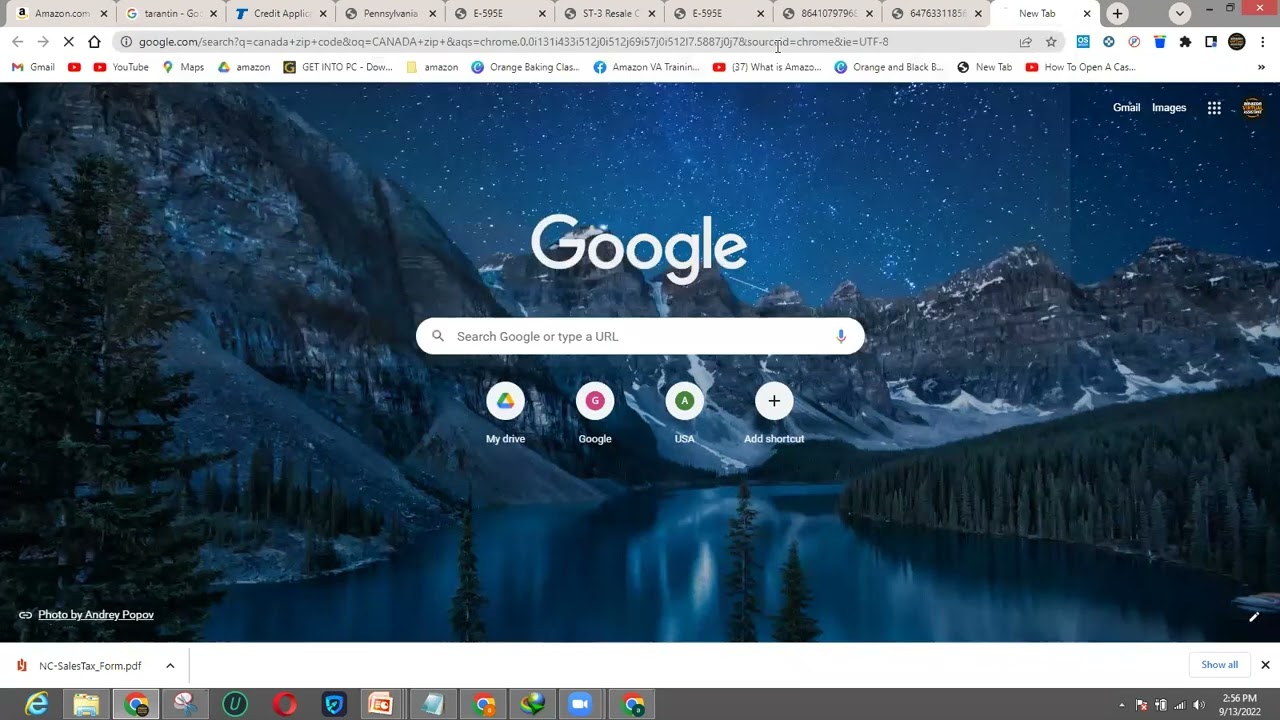The height and width of the screenshot is (720, 1280).
Task: Share this page via address bar icon
Action: tap(1025, 42)
